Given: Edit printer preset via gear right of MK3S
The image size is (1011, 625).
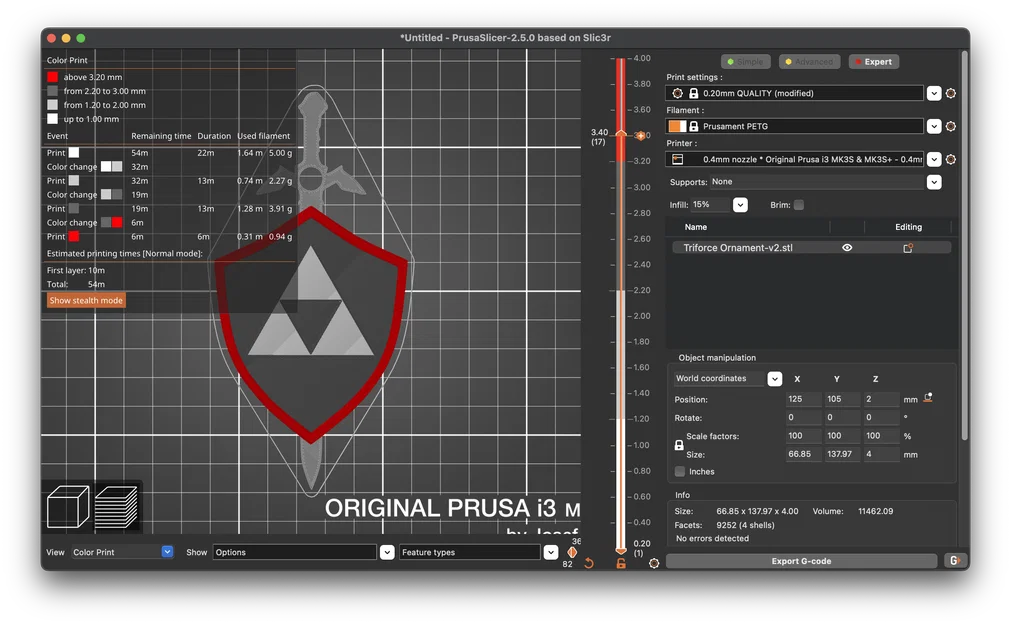Looking at the screenshot, I should (x=950, y=159).
